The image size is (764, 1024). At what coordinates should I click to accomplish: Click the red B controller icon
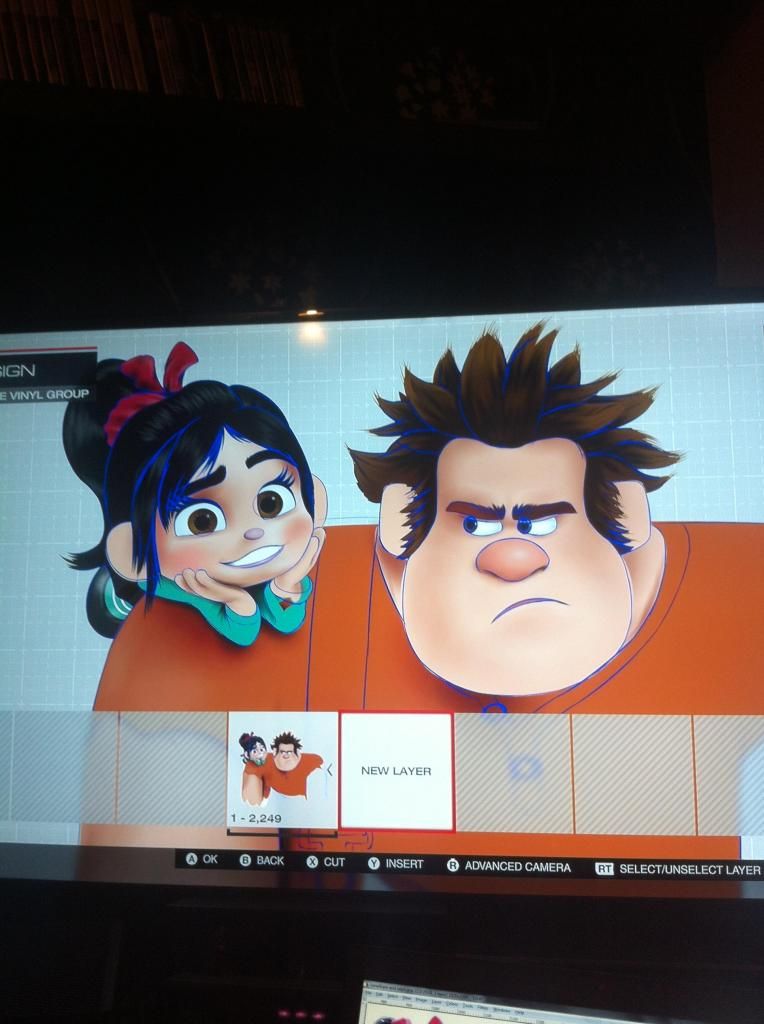coord(246,861)
